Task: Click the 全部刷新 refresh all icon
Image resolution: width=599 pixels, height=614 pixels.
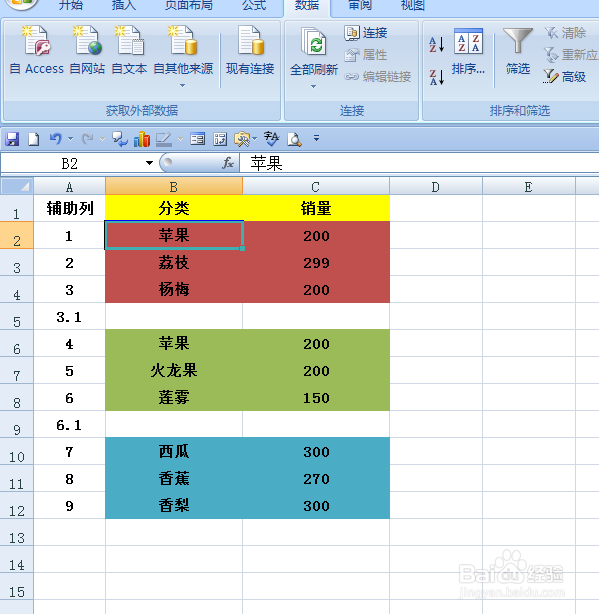Action: tap(314, 41)
